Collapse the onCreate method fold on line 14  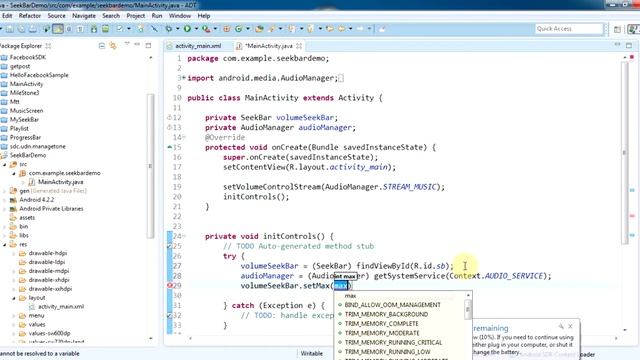[x=184, y=137]
